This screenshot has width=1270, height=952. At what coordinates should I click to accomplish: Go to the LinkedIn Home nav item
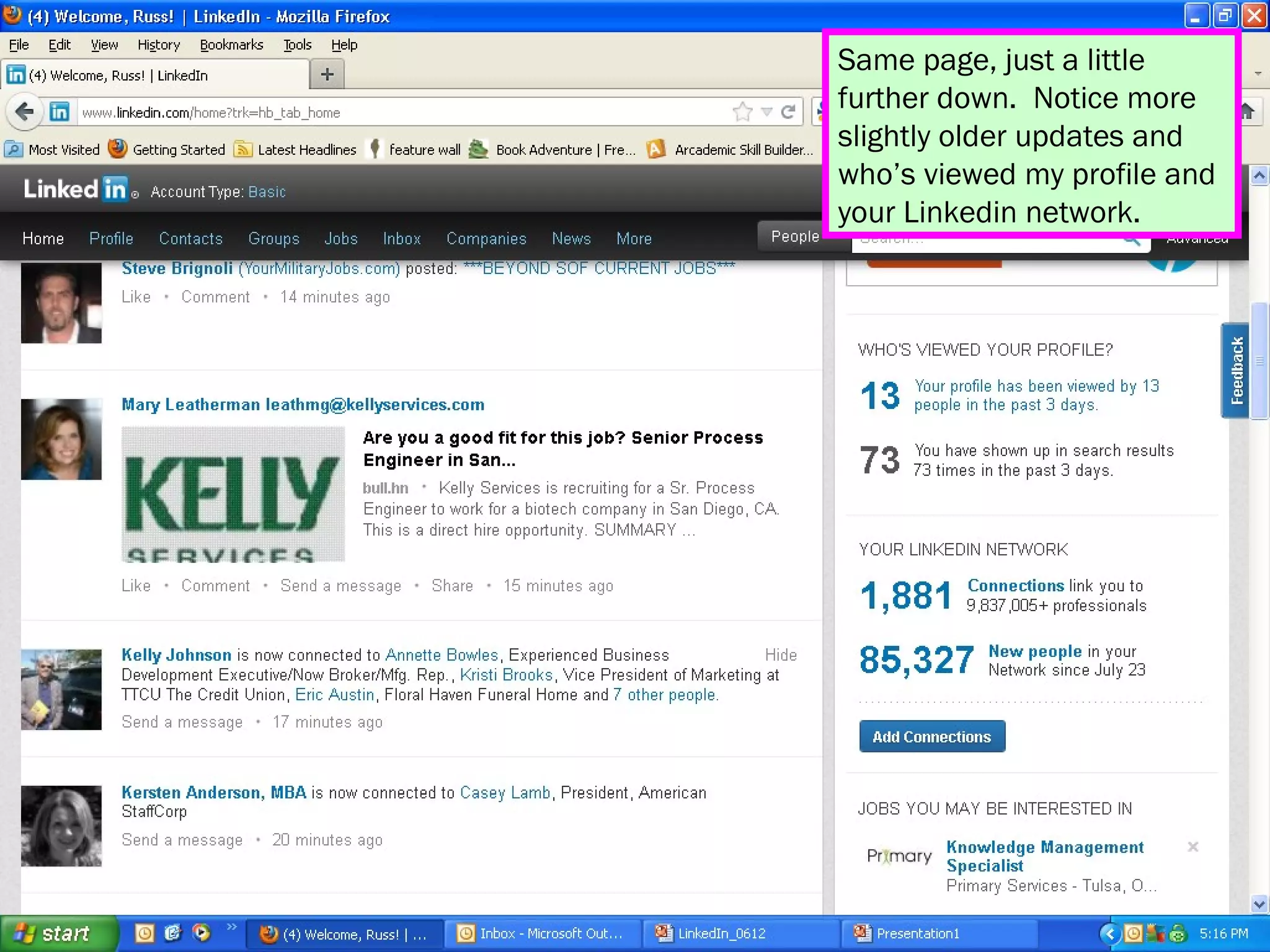coord(43,239)
